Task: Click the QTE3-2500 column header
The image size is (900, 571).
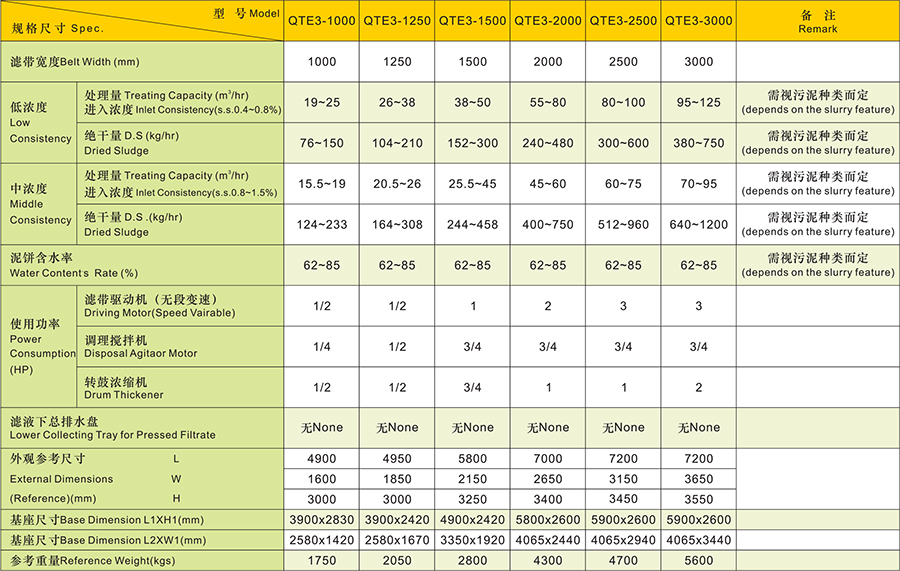Action: [x=622, y=20]
